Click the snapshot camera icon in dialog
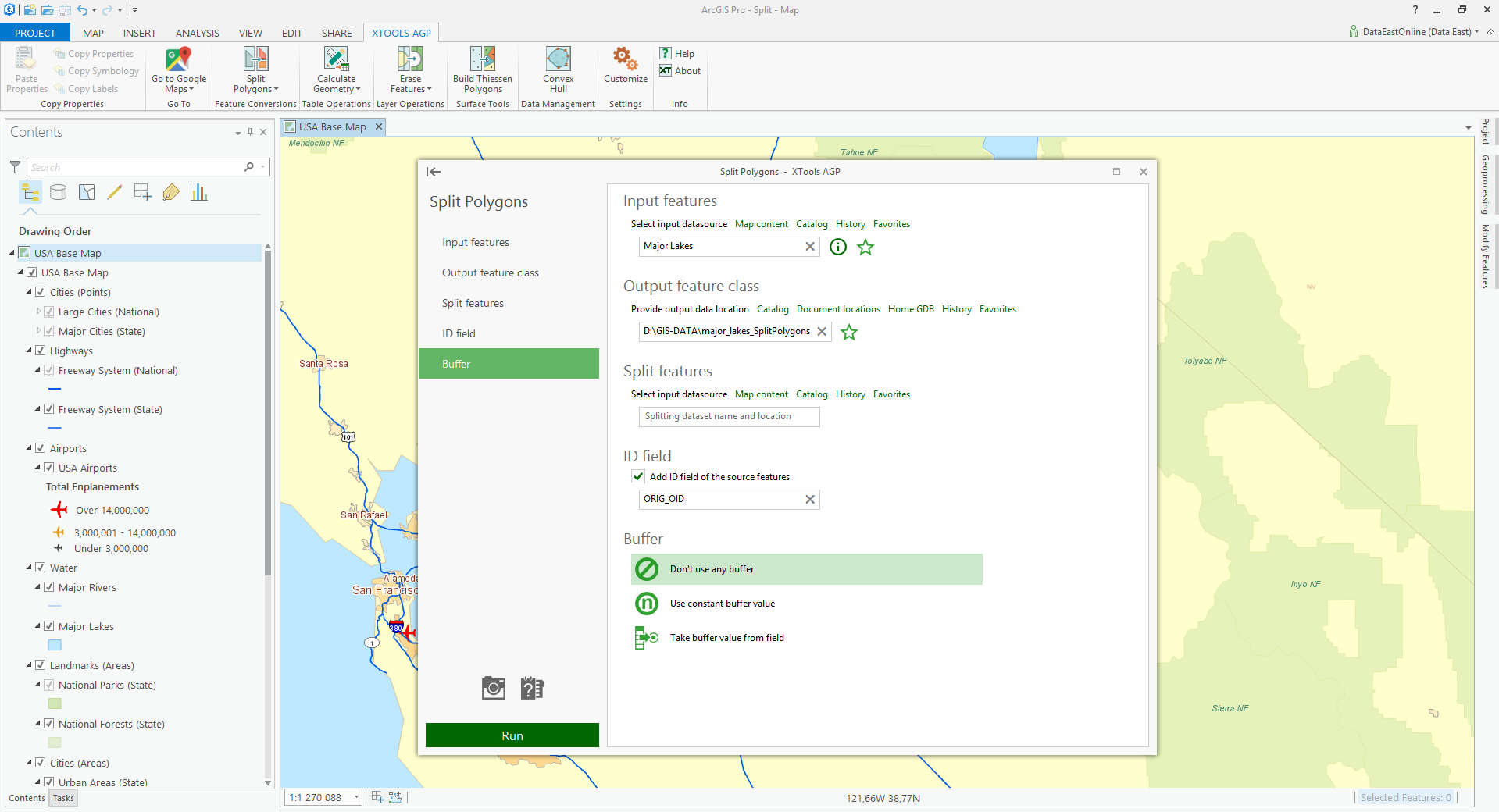1499x812 pixels. coord(494,688)
